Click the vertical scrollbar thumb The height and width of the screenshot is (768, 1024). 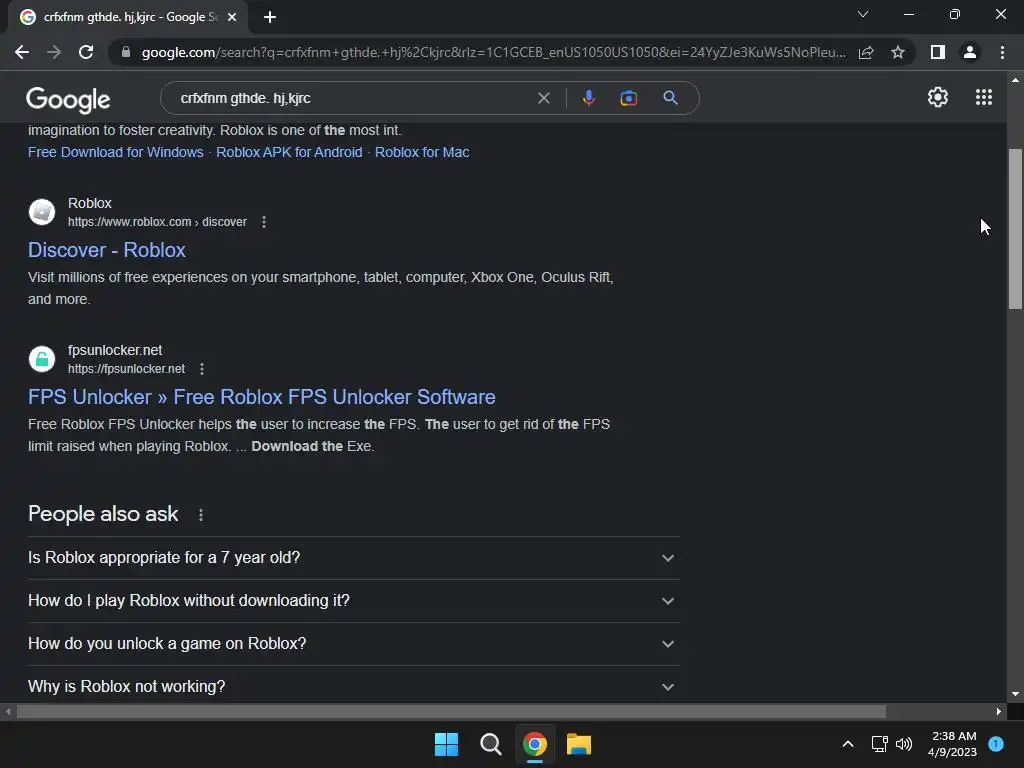1015,229
